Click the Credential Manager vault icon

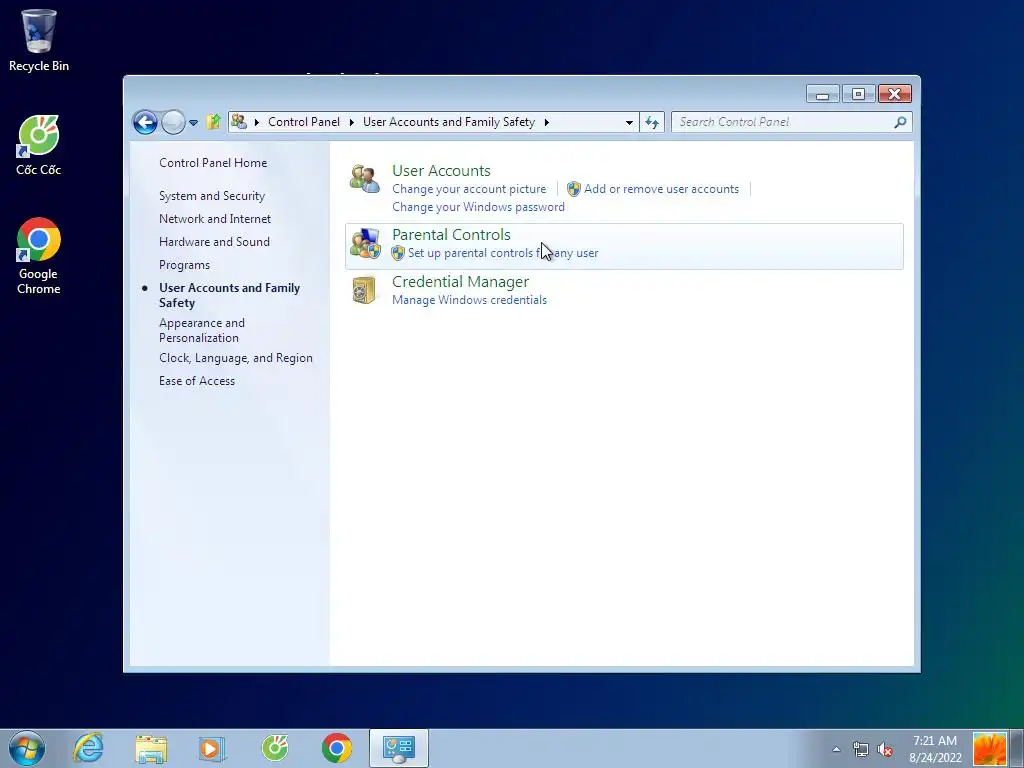coord(364,290)
